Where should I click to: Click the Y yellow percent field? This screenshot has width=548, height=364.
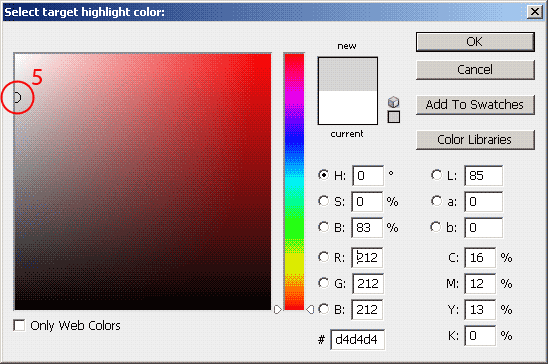480,310
